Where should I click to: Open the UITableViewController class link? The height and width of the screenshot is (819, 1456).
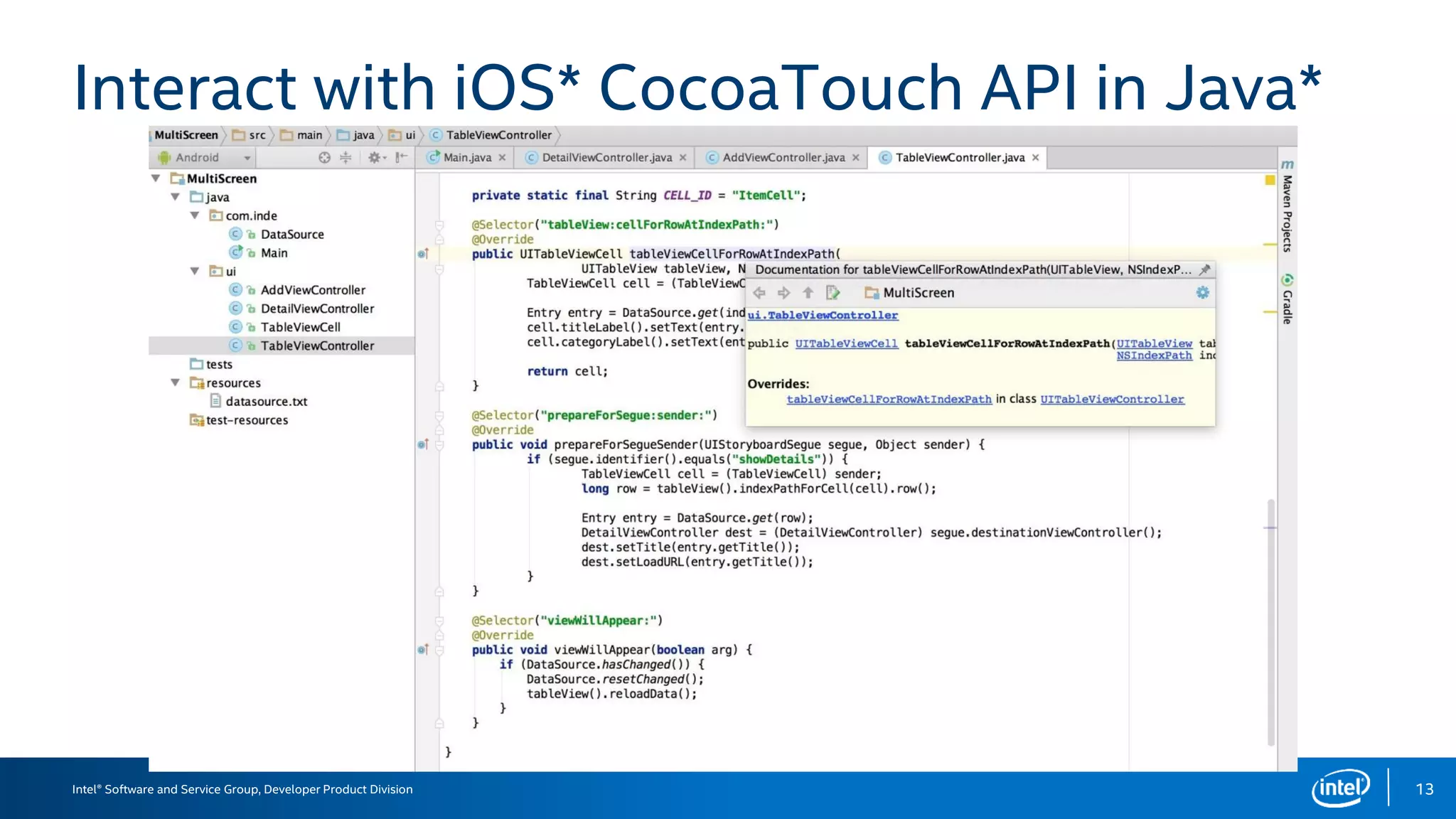pos(1112,400)
